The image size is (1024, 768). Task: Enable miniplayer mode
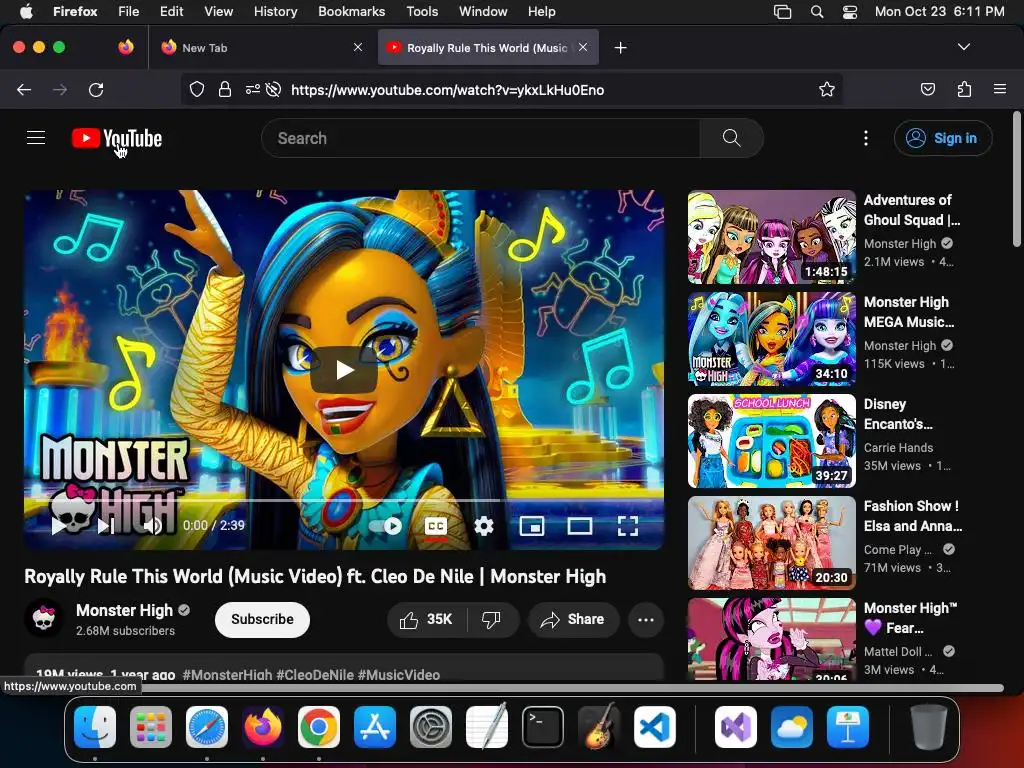tap(532, 526)
